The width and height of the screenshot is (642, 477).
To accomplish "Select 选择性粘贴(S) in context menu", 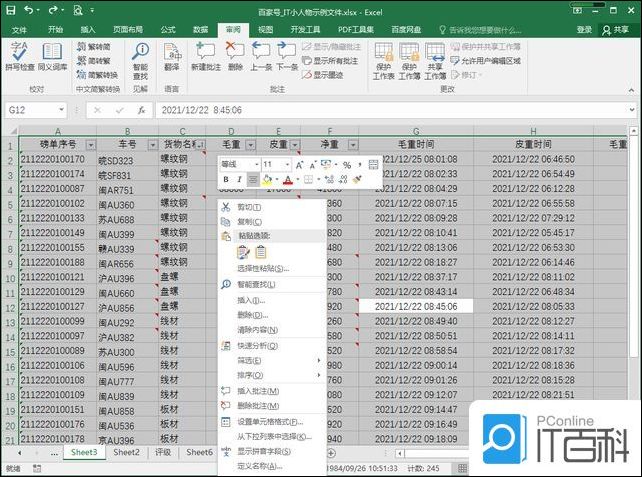I will pyautogui.click(x=271, y=269).
